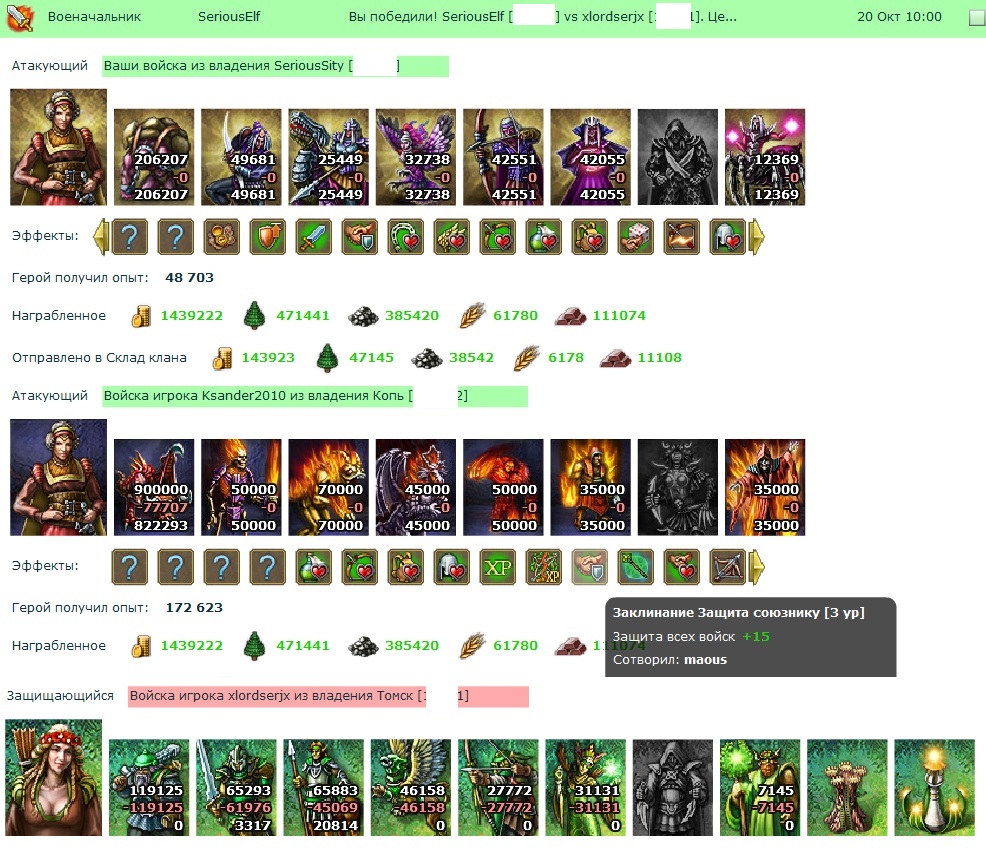Click the shield-with-arrow defense effect icon

click(x=267, y=237)
